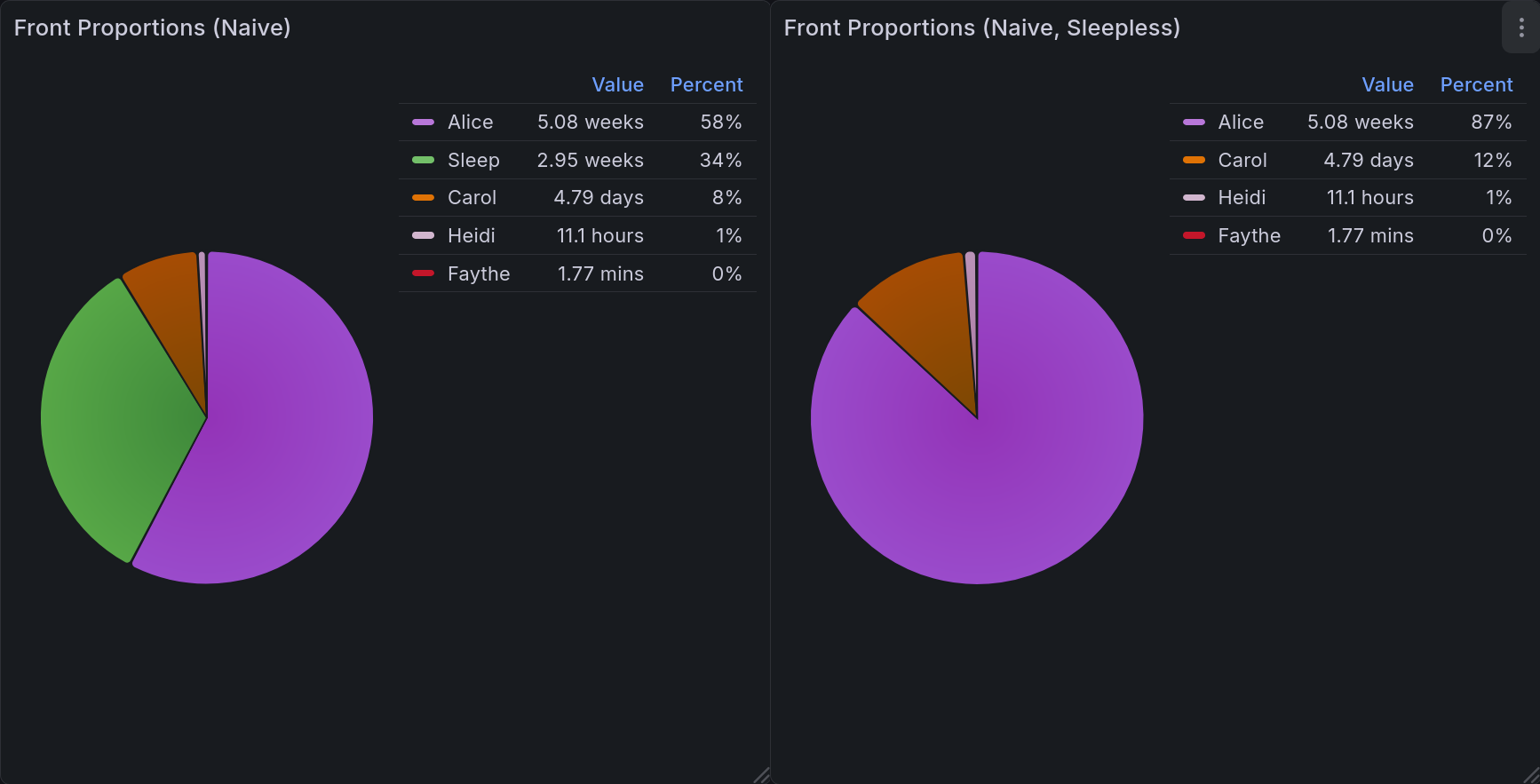Screen dimensions: 1540x784
Task: Sort the left legend by Percent
Action: tap(706, 84)
